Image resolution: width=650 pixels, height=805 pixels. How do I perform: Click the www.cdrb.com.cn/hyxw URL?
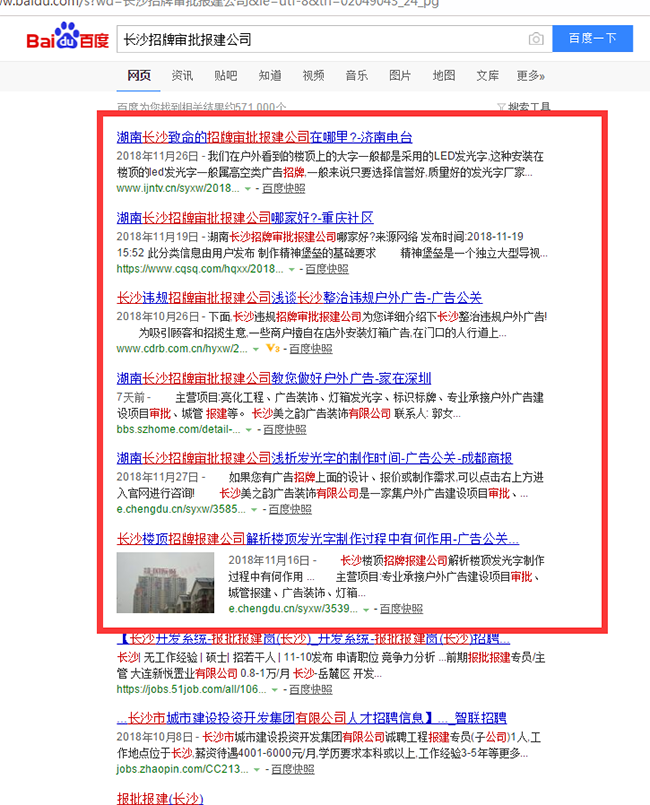click(x=182, y=349)
